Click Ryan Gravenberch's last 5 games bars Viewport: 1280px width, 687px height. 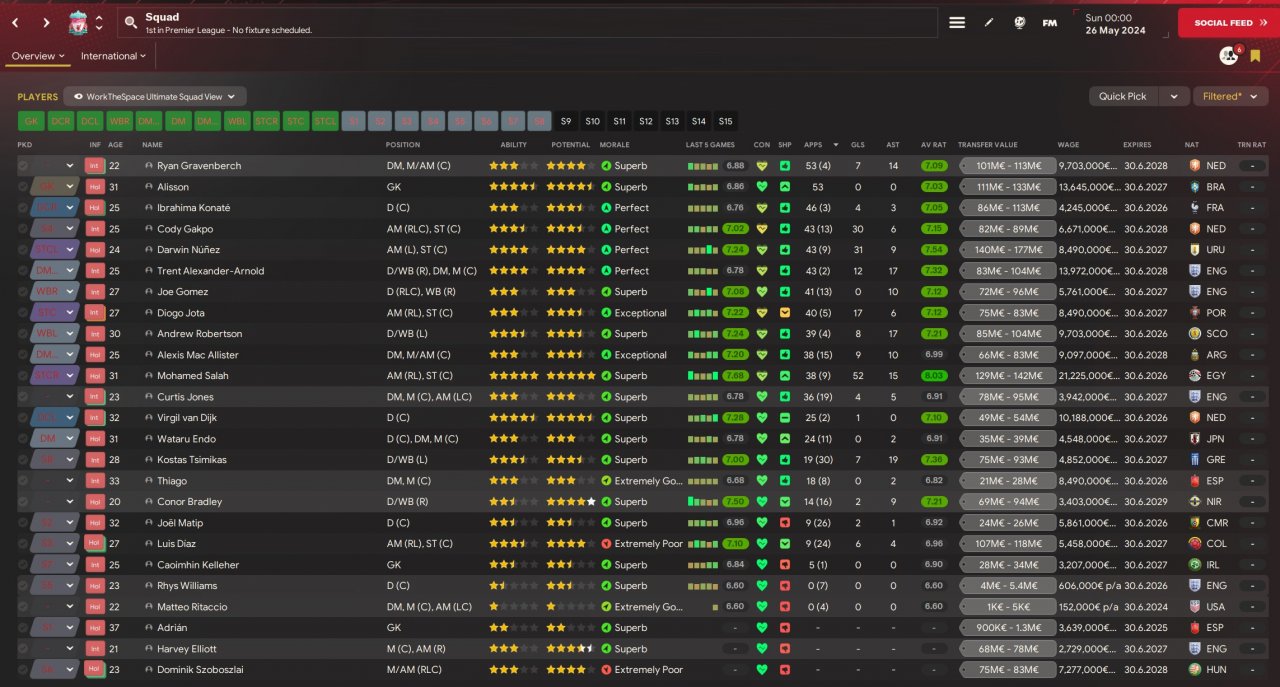704,166
